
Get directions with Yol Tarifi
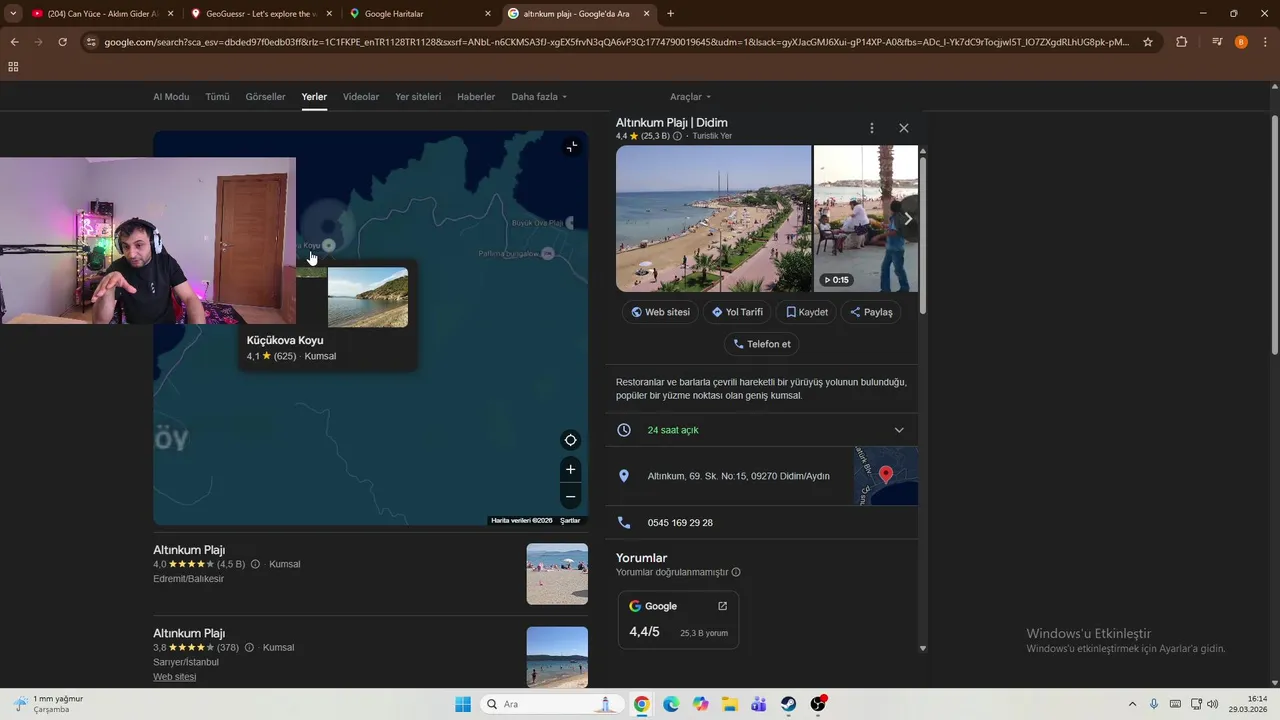click(737, 312)
